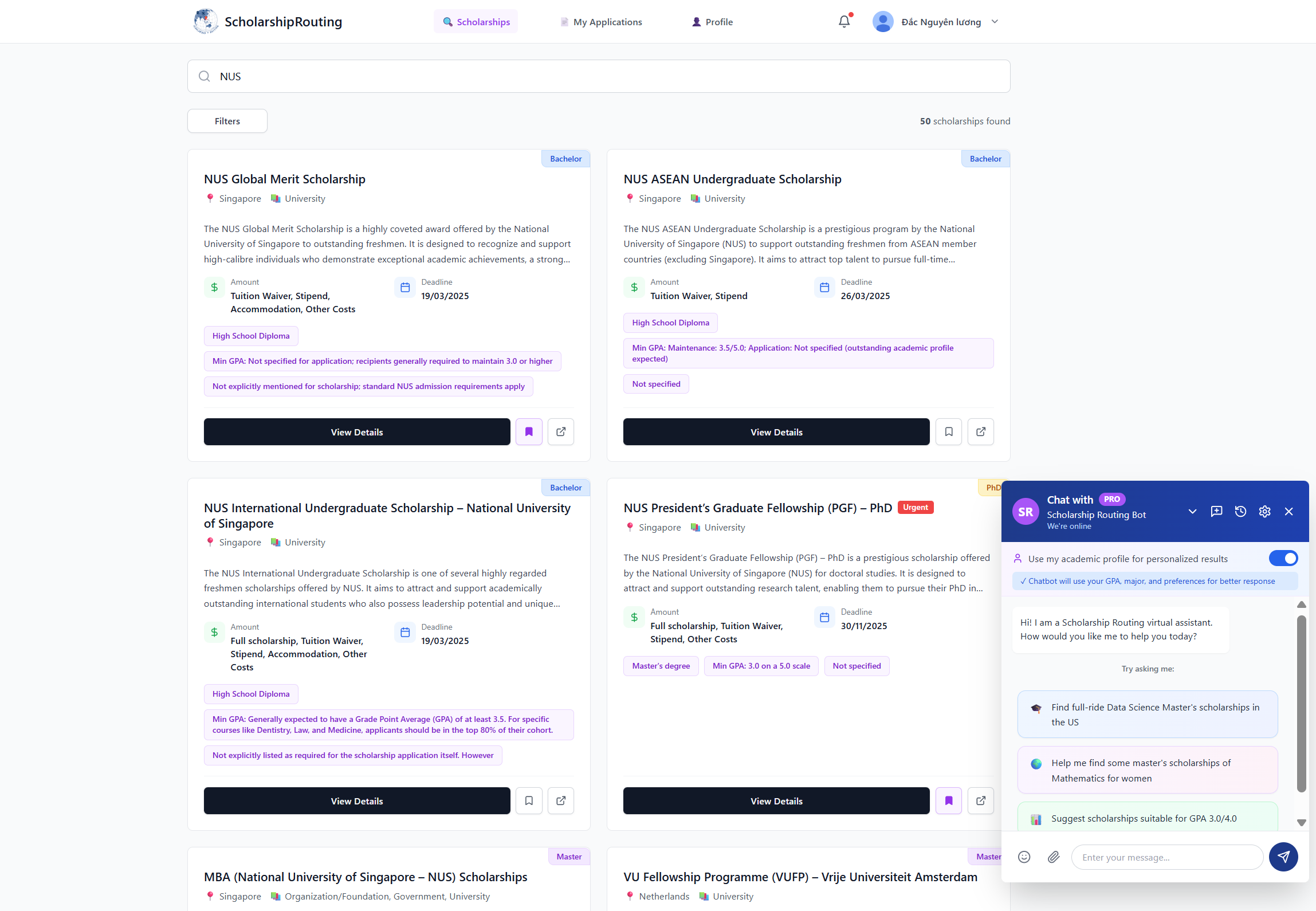Toggle academic profile personalized results switch
Screen dimensions: 1316x911
point(1283,559)
